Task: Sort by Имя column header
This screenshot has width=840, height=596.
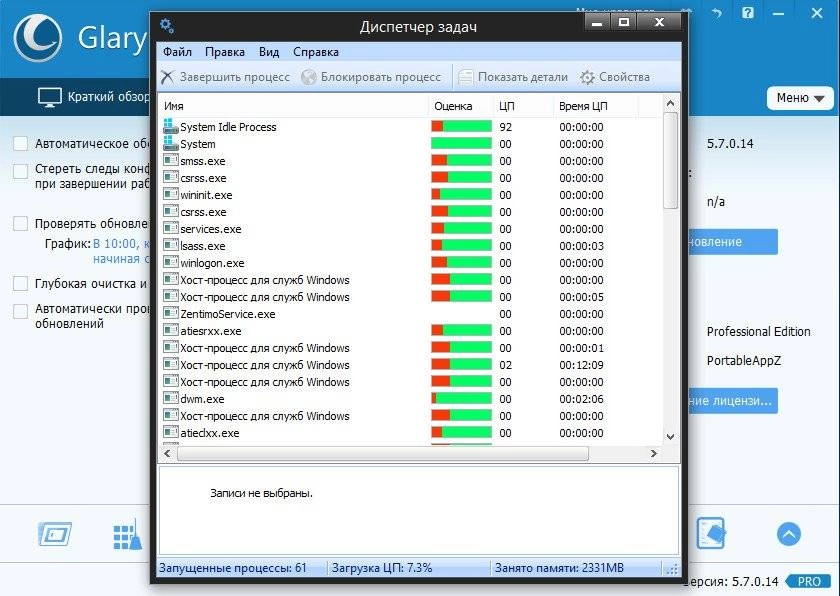Action: (294, 106)
